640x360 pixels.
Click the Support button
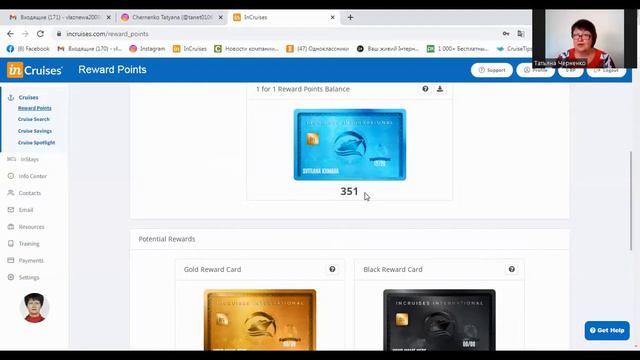point(492,70)
